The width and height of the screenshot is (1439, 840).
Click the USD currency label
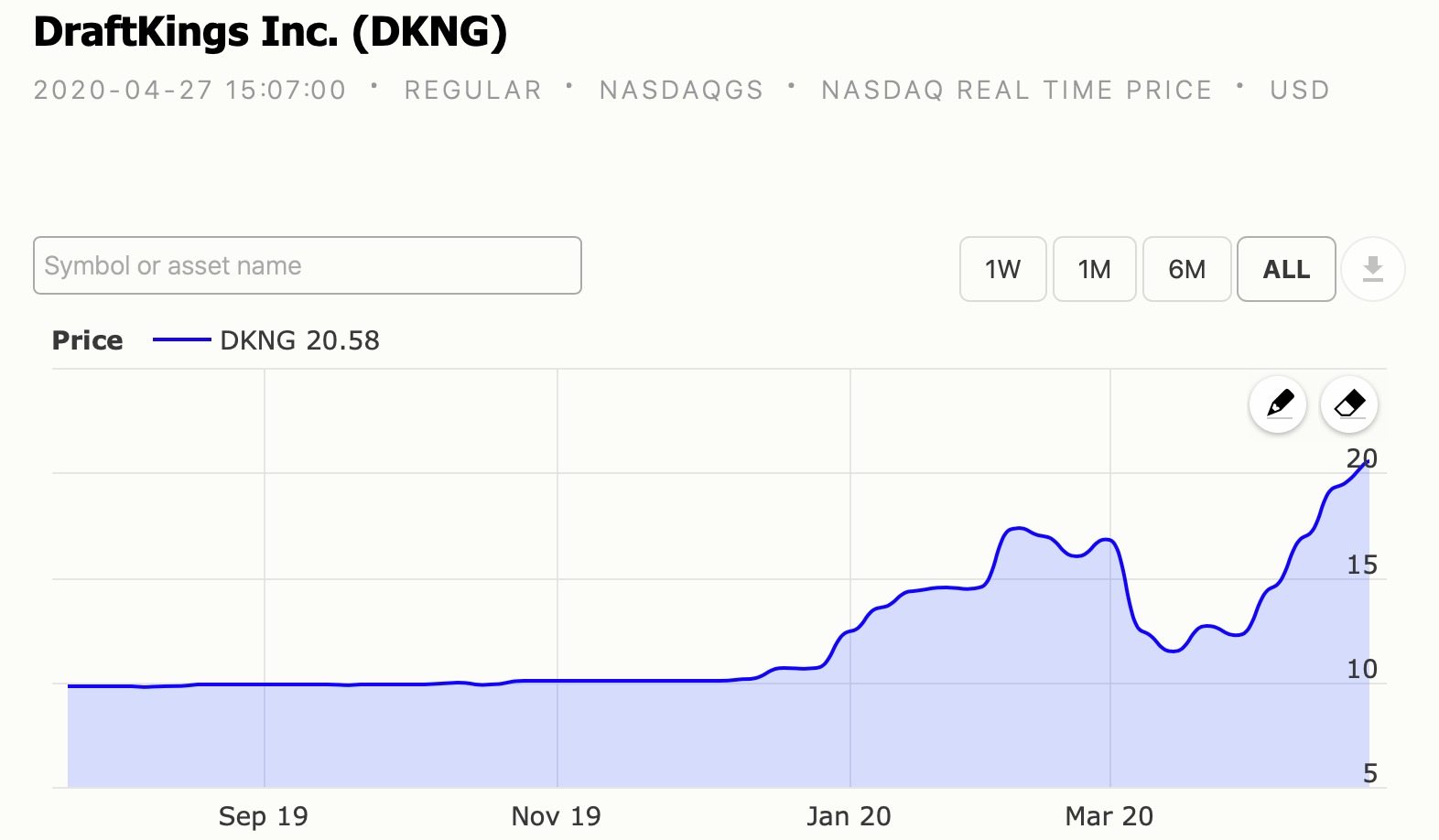pos(1299,90)
